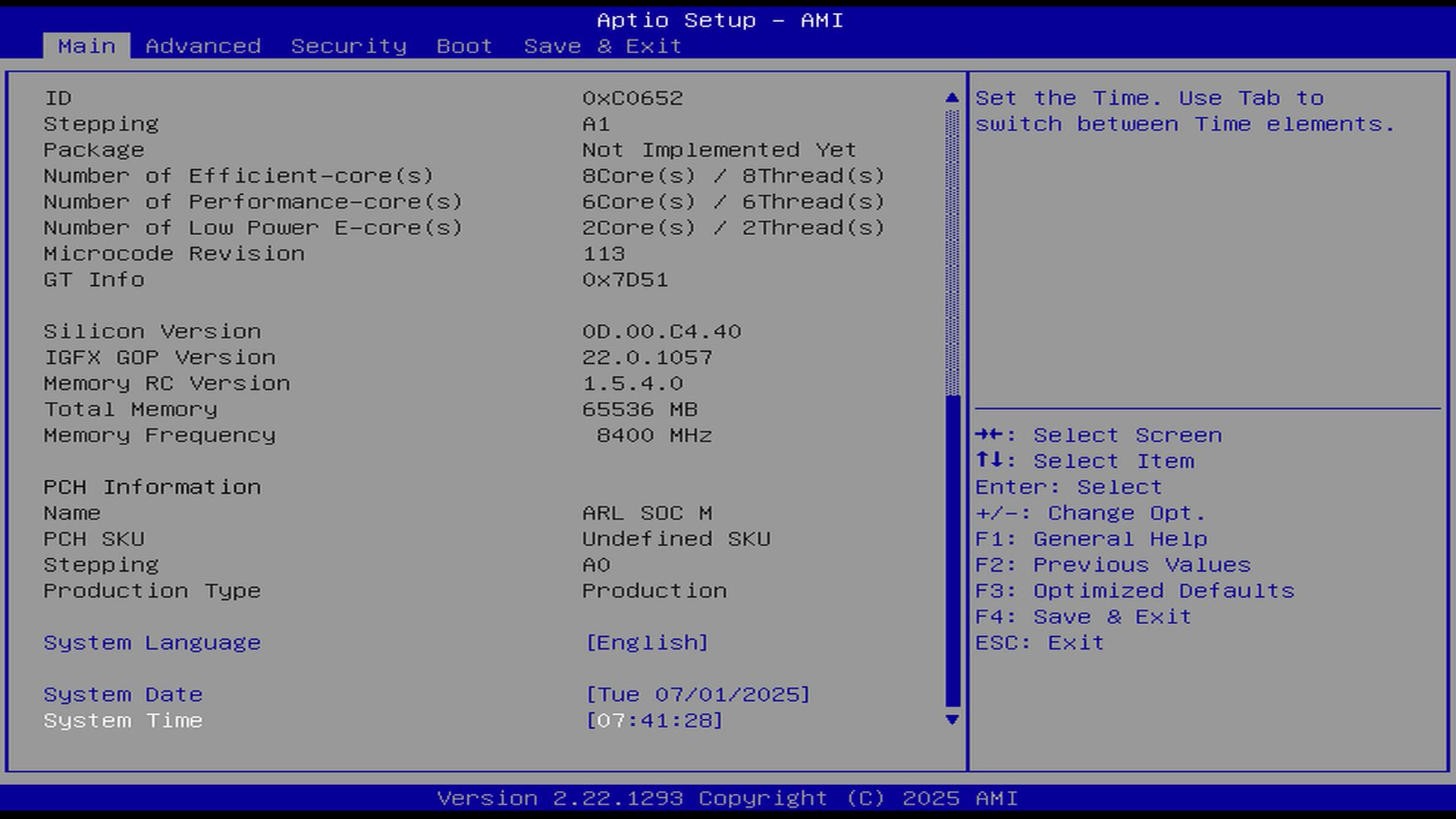Click the F3: Optimized Defaults hint
Image resolution: width=1456 pixels, height=819 pixels.
[x=1134, y=591]
